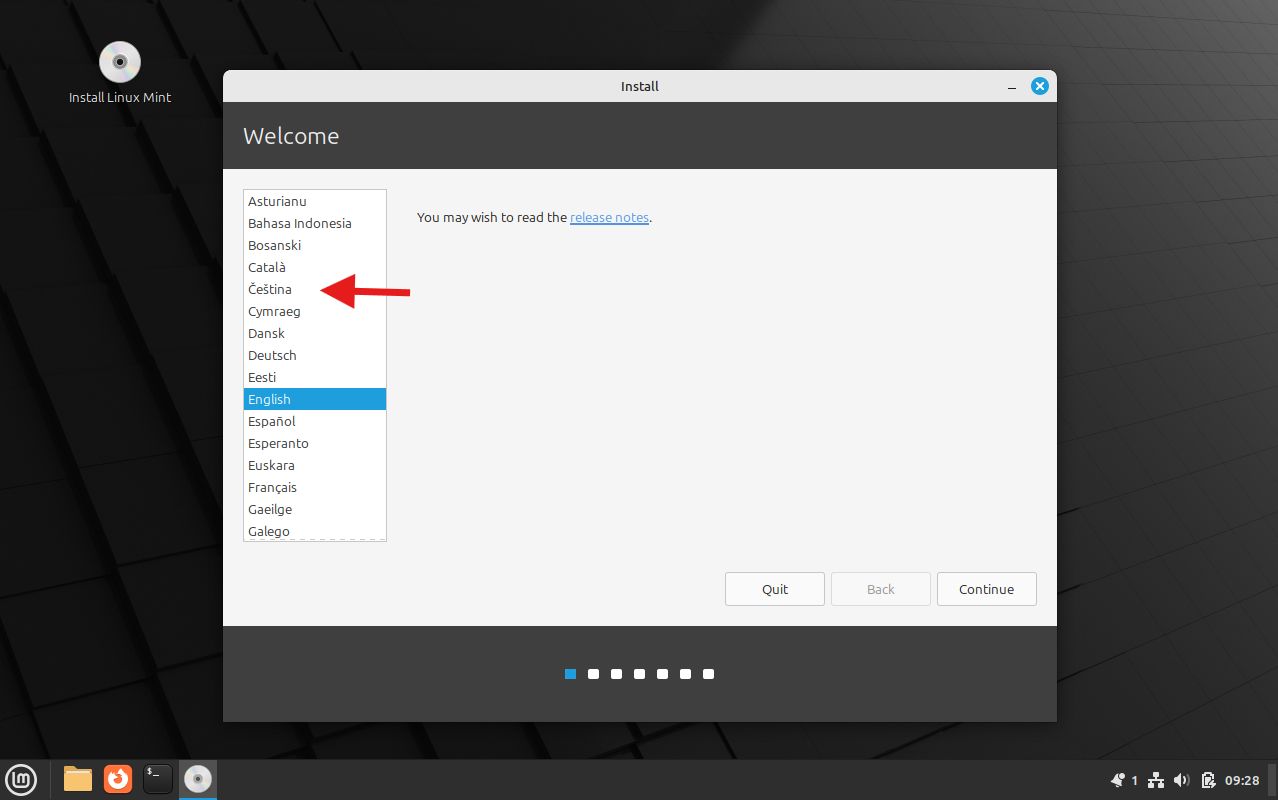Click the installer disc icon in taskbar
Image resolution: width=1278 pixels, height=800 pixels.
[198, 778]
